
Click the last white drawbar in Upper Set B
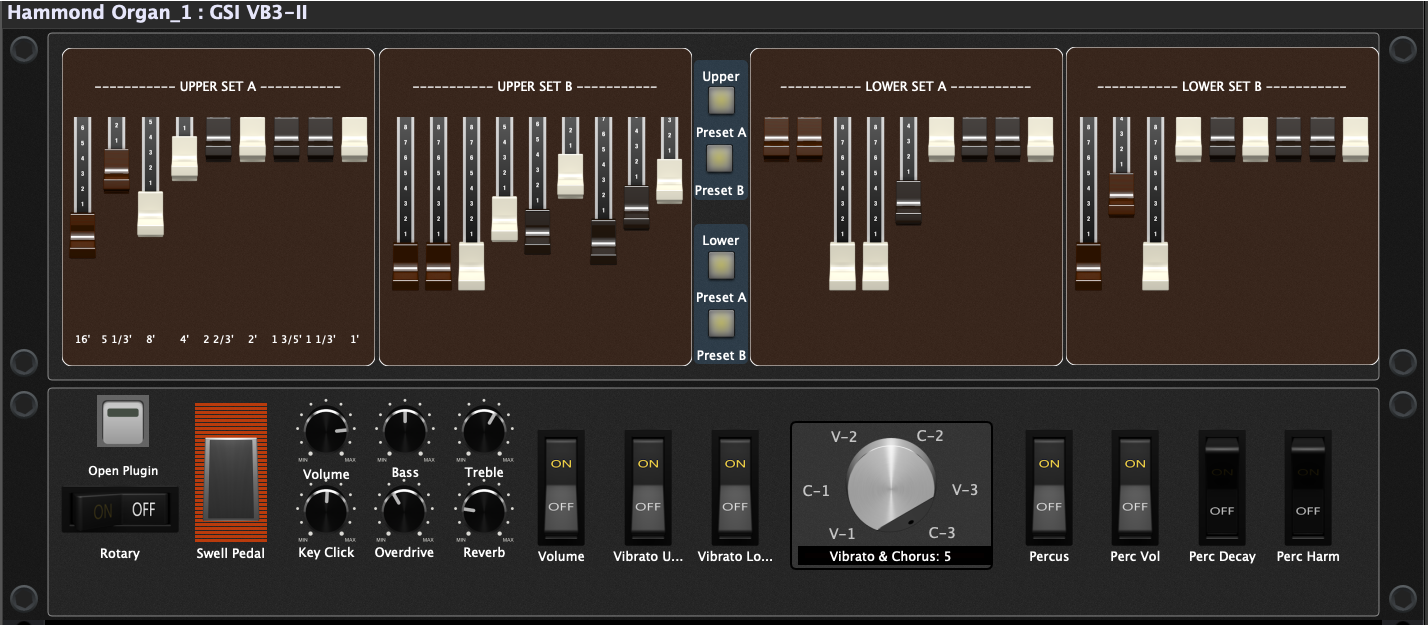click(669, 181)
